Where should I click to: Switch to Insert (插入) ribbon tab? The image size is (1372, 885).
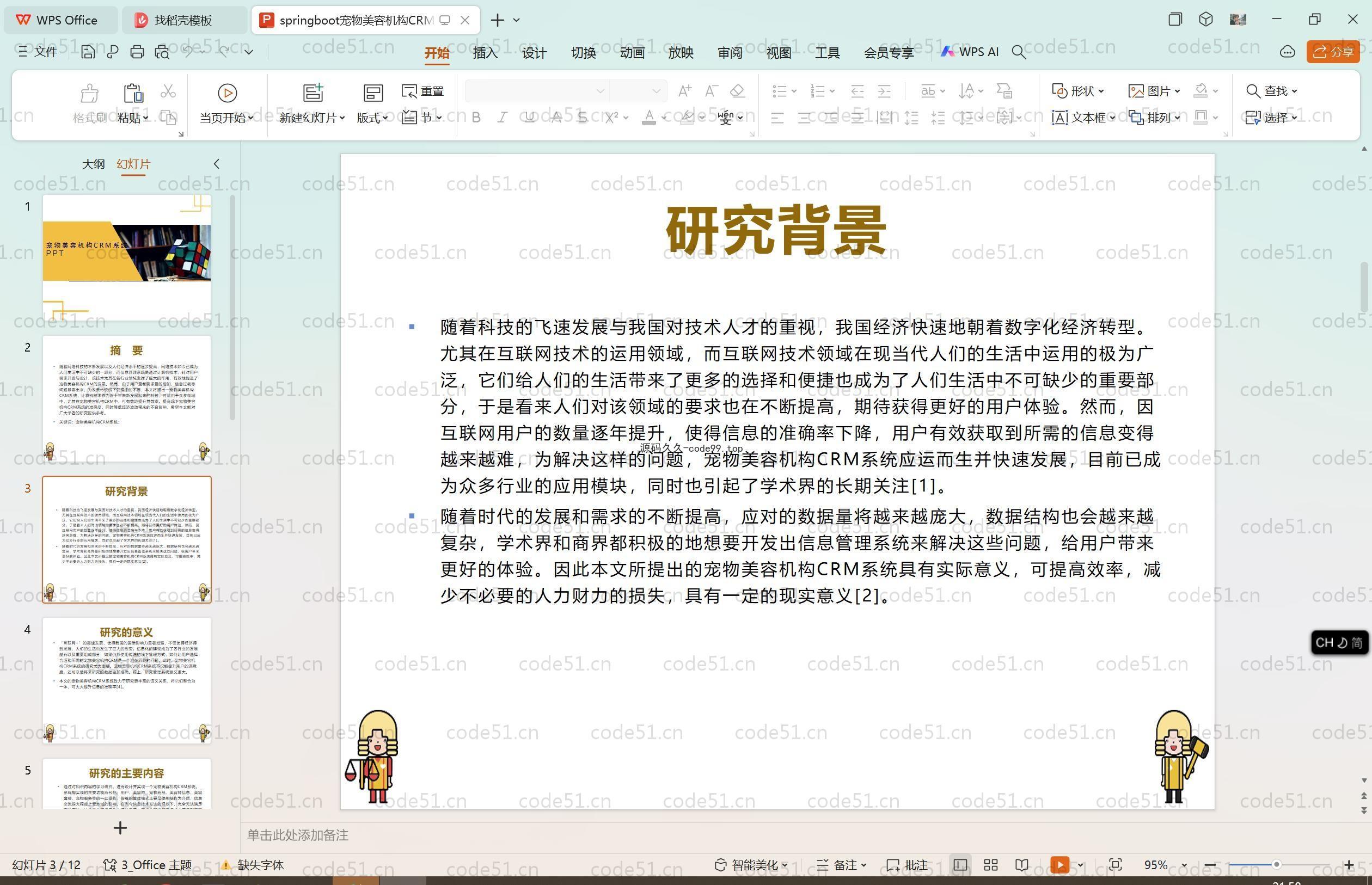coord(485,53)
